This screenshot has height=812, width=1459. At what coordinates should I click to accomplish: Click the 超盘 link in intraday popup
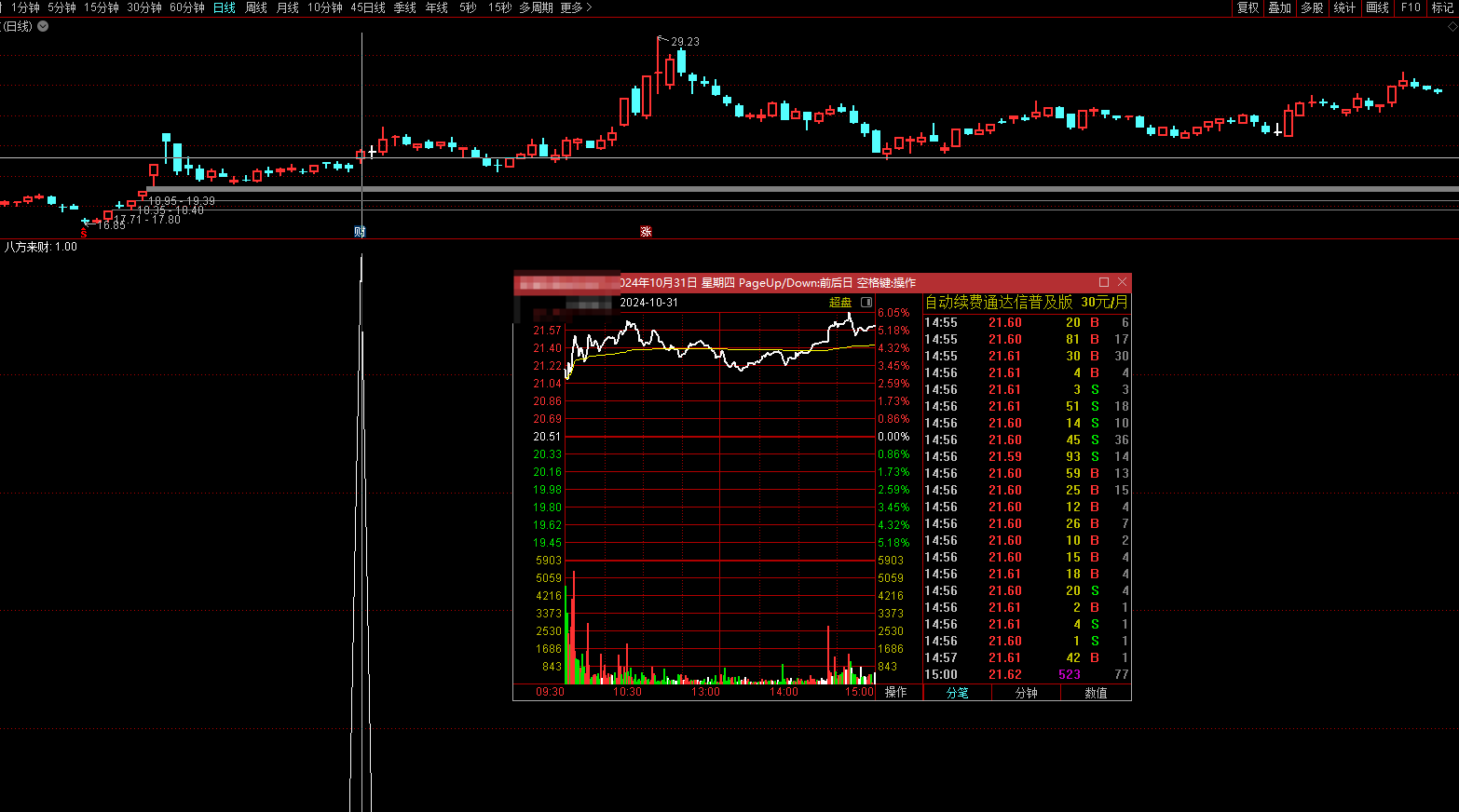coord(839,303)
